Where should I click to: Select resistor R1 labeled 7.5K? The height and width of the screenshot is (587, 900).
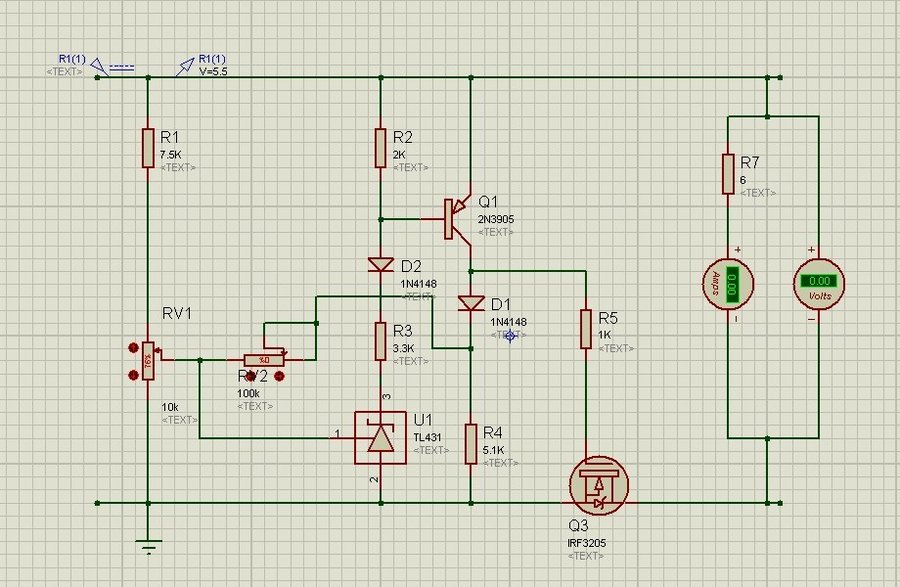pyautogui.click(x=148, y=147)
